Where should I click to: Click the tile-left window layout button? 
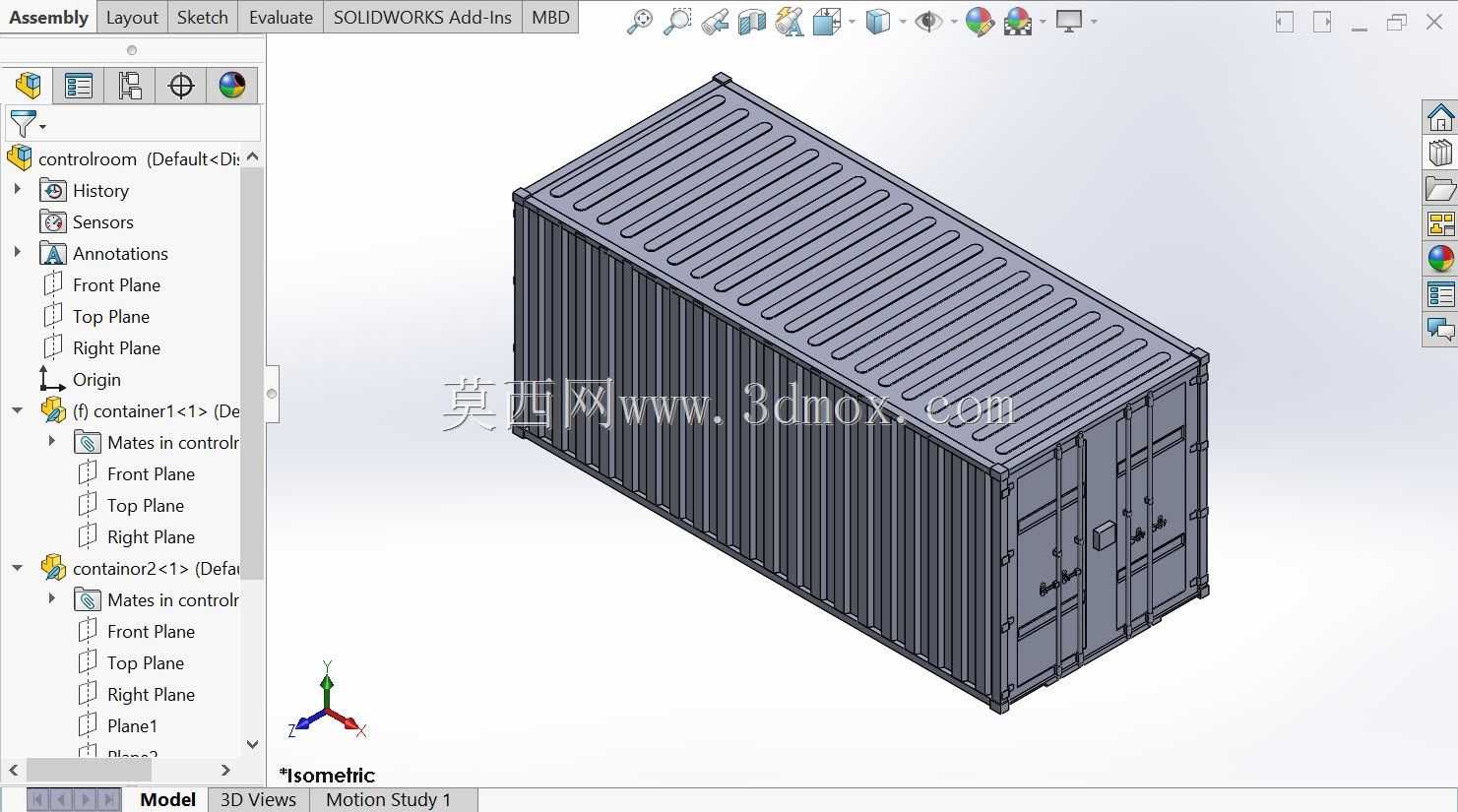(1285, 22)
